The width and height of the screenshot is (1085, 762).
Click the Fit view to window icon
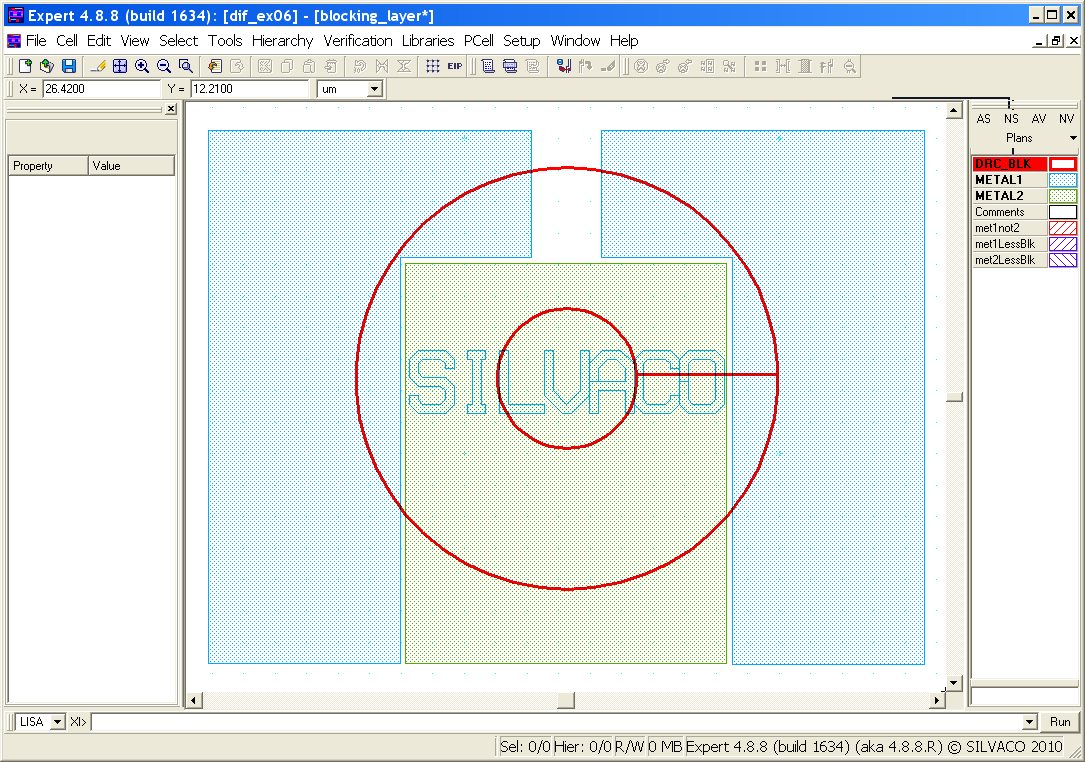click(120, 66)
